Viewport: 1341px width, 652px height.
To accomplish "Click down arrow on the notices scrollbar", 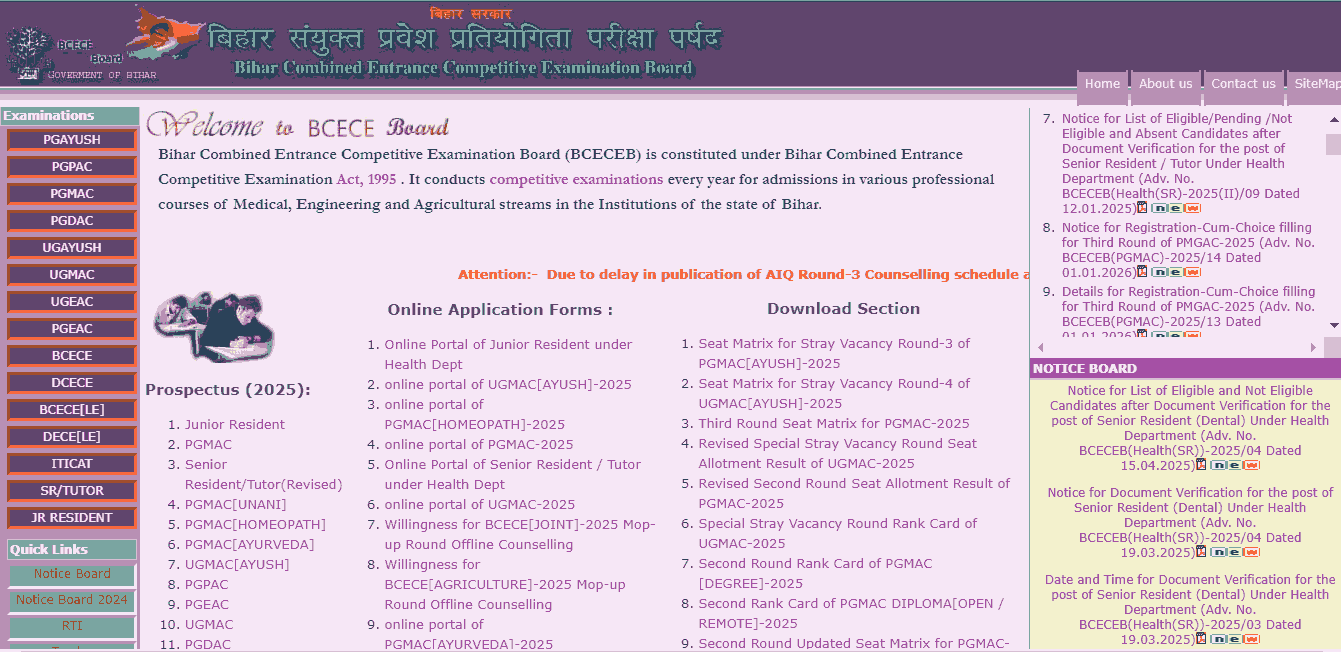I will [x=1334, y=324].
